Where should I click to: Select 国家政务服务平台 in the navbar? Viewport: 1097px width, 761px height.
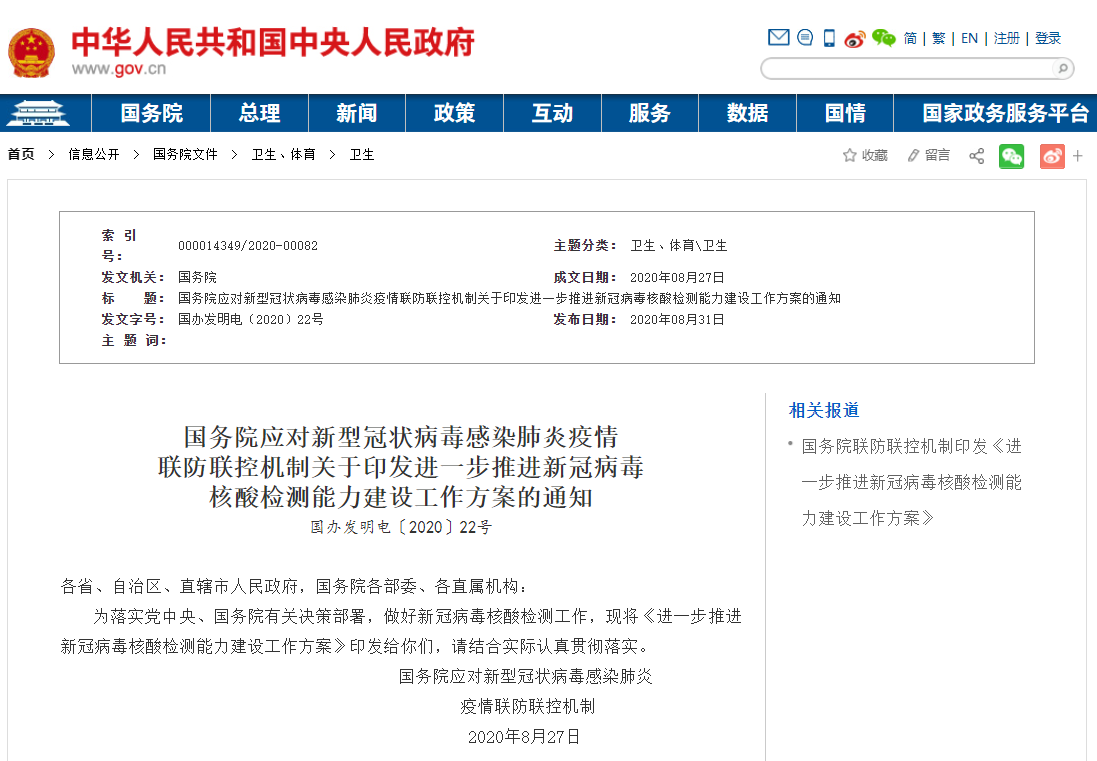pos(1005,113)
